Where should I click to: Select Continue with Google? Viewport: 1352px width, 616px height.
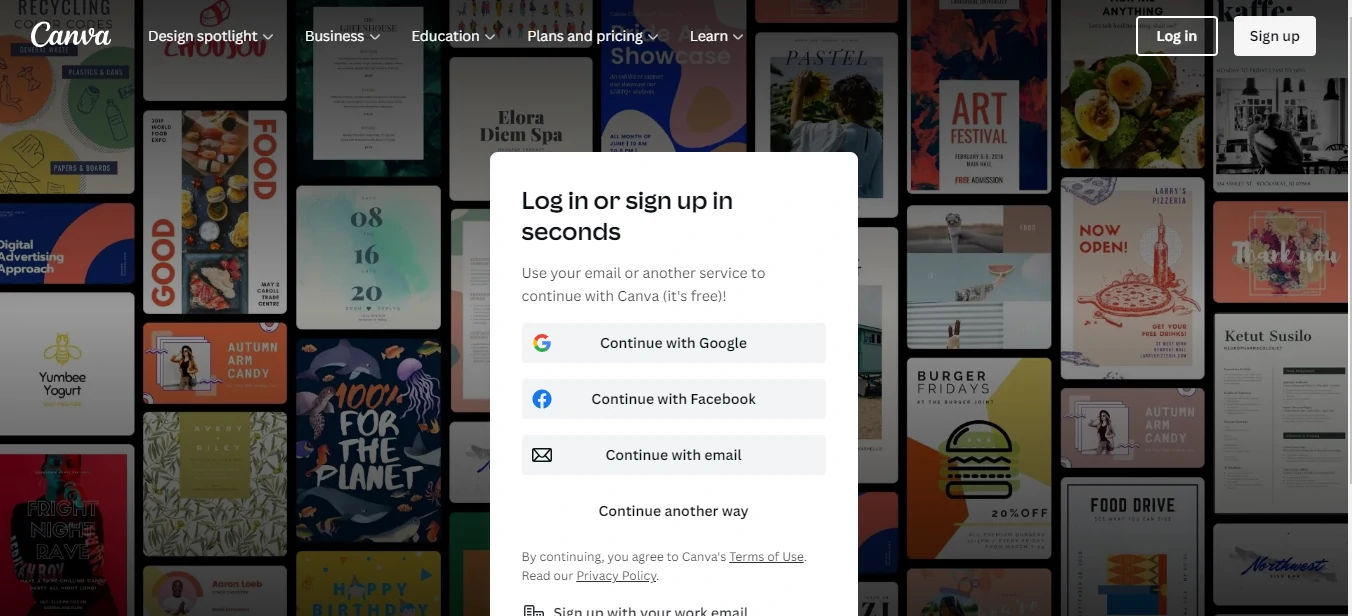tap(673, 342)
